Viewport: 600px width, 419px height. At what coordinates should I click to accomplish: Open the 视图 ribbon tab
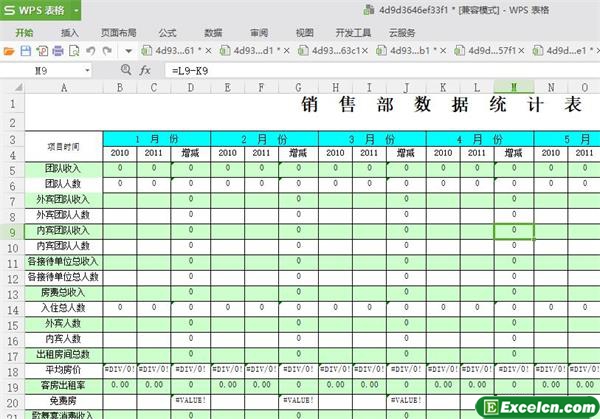coord(305,33)
